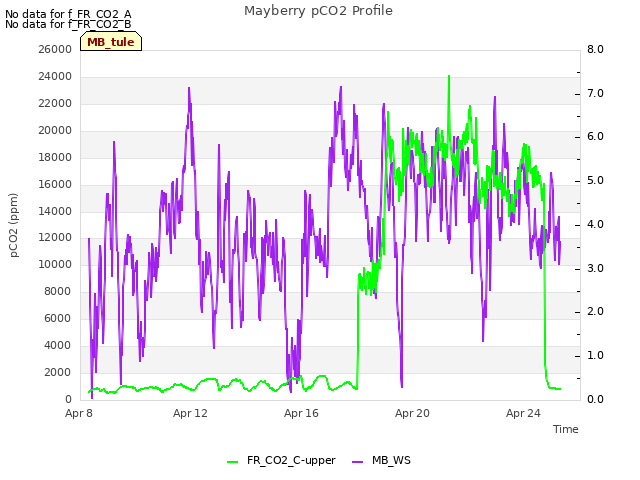The width and height of the screenshot is (640, 480).
Task: Click the 2000 left axis value
Action: tap(58, 372)
